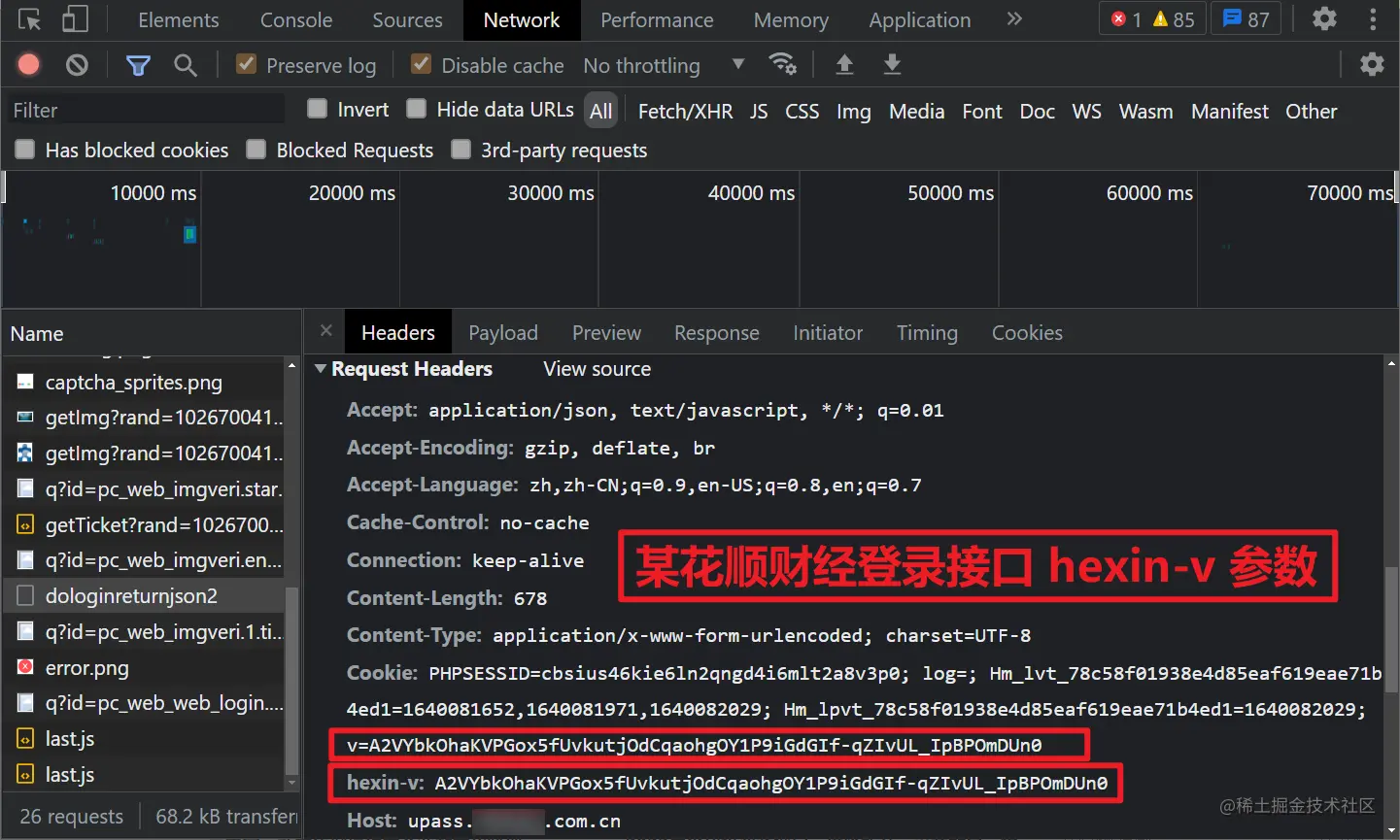This screenshot has height=840, width=1400.
Task: Filter requests by WS
Action: click(x=1086, y=111)
